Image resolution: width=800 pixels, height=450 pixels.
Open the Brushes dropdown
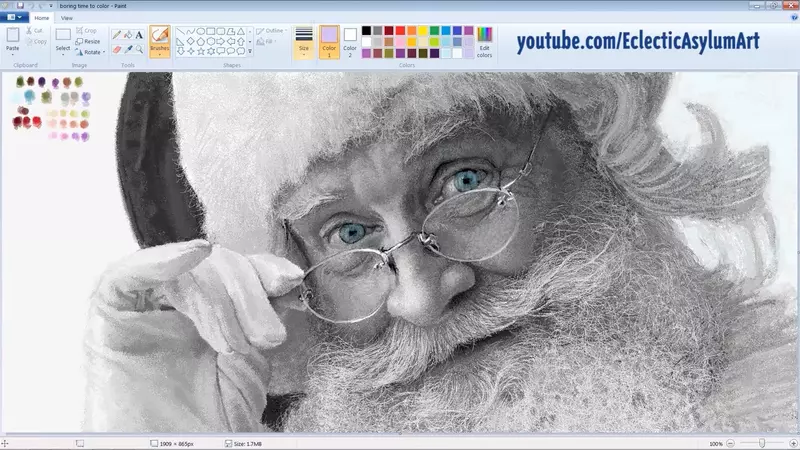[x=160, y=54]
